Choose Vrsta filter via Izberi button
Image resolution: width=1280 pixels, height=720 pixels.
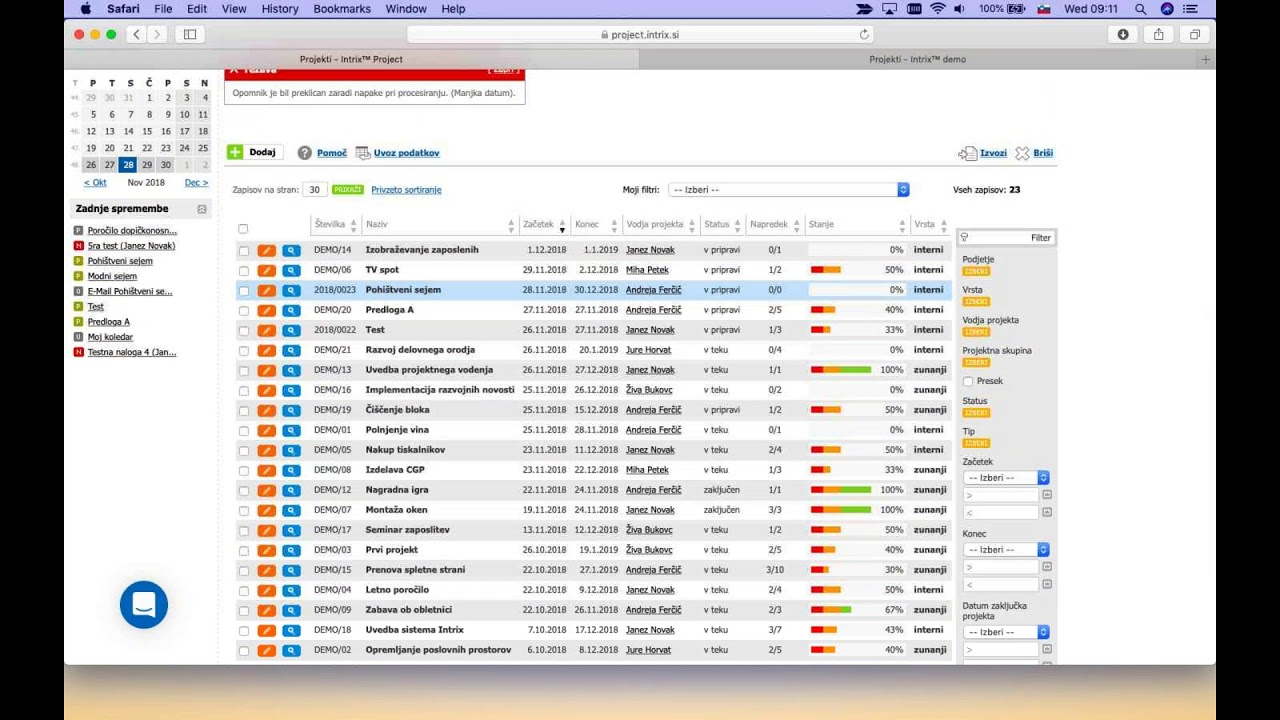click(x=976, y=302)
